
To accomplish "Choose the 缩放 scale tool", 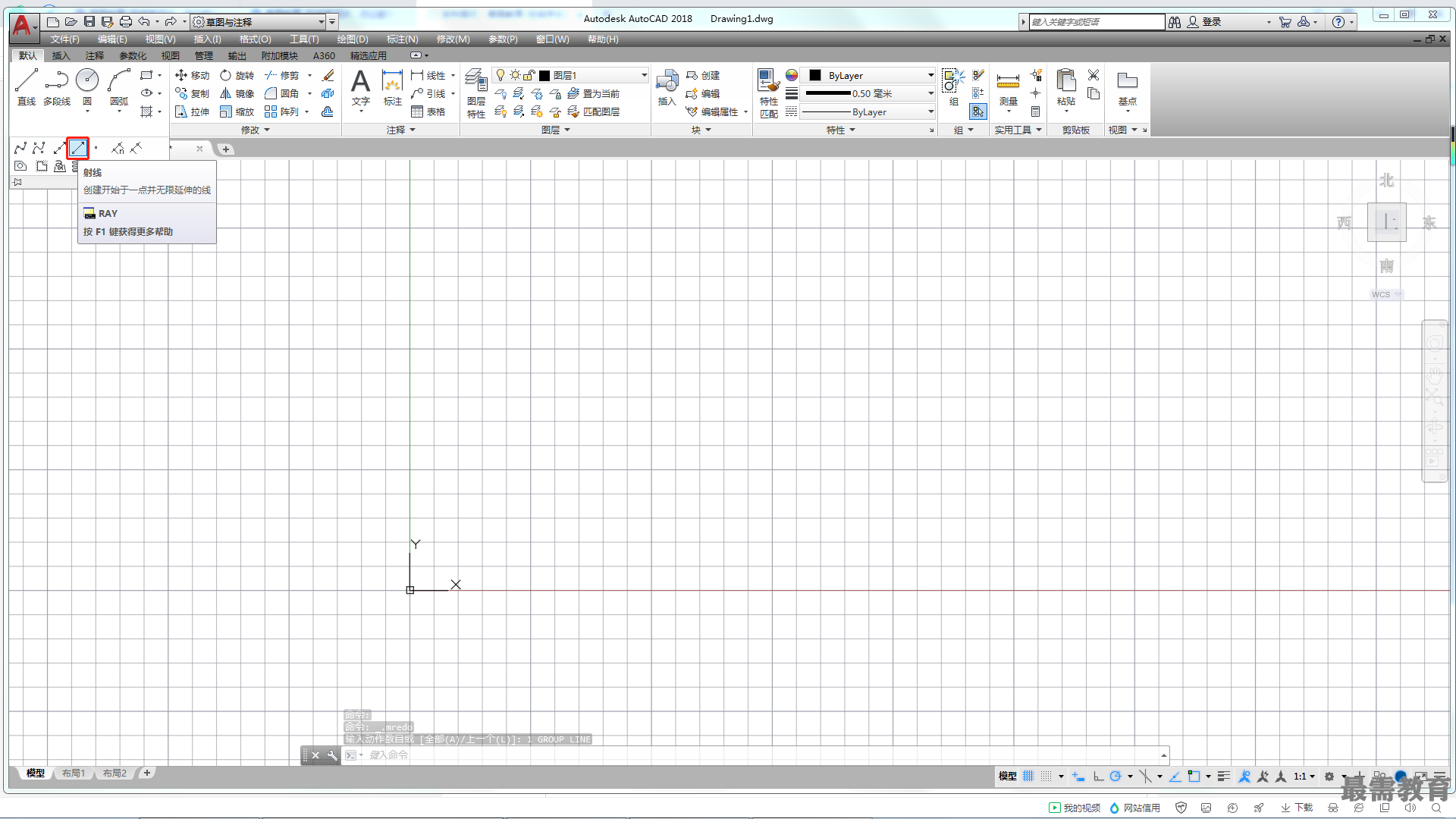I will [237, 111].
